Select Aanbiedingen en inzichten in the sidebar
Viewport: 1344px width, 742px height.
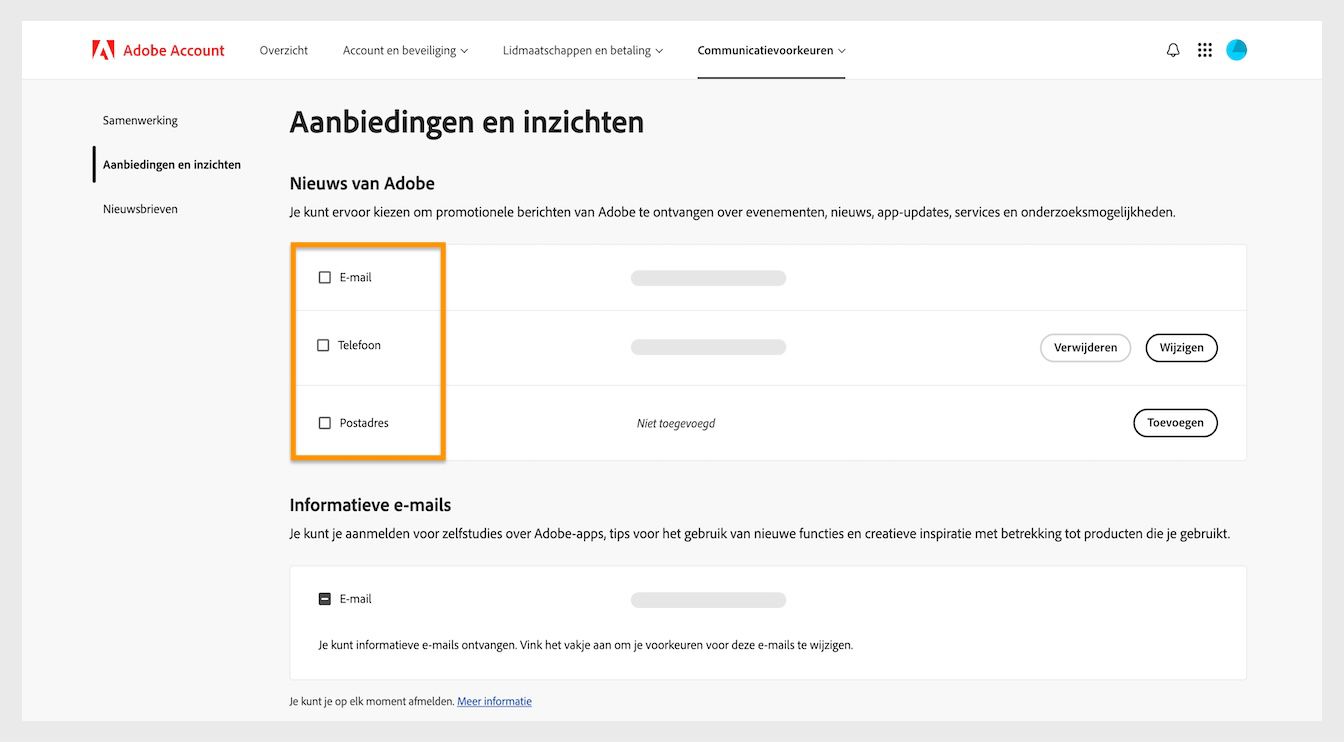pyautogui.click(x=172, y=164)
